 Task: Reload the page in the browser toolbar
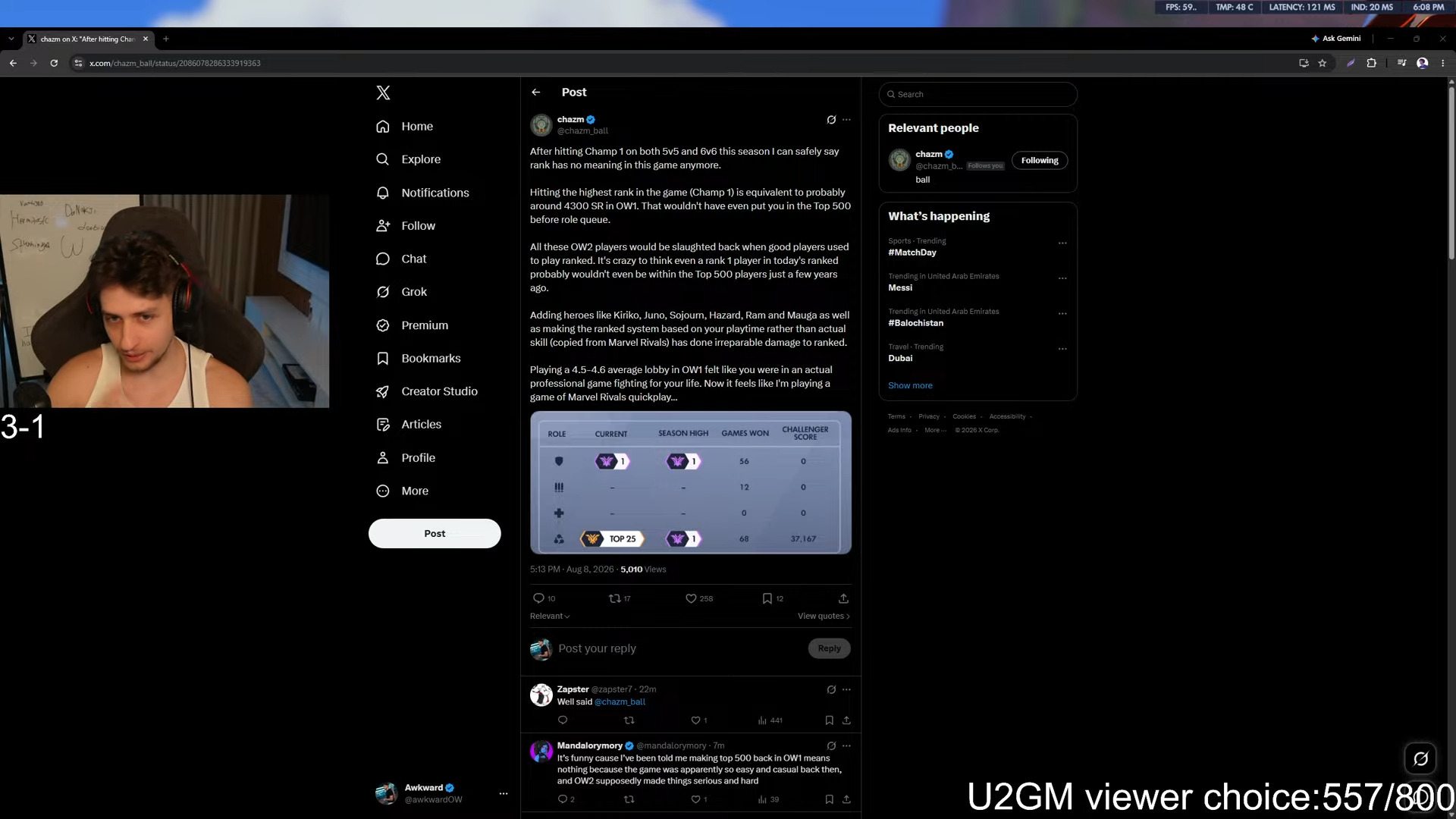[x=54, y=64]
